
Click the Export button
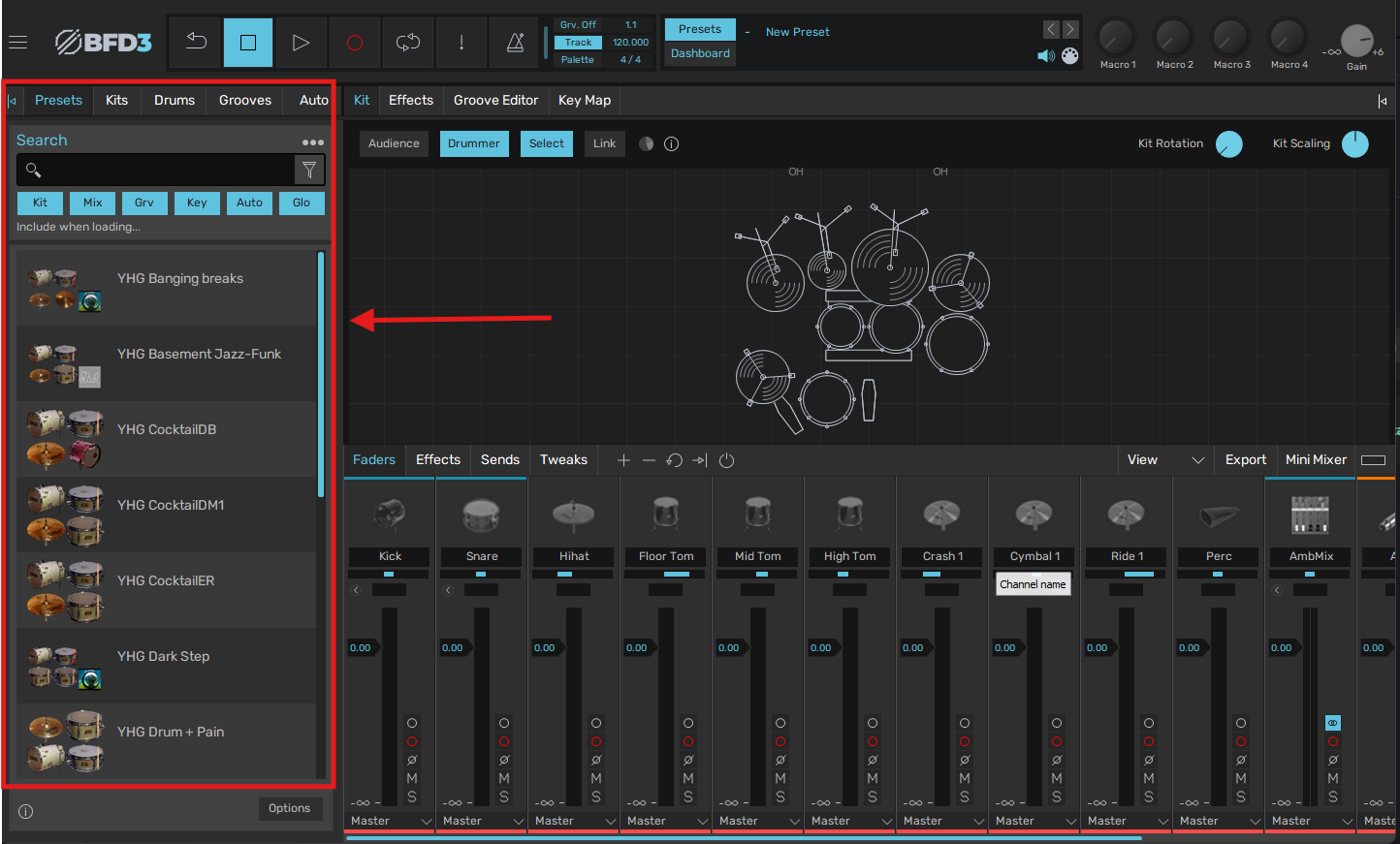click(x=1245, y=460)
